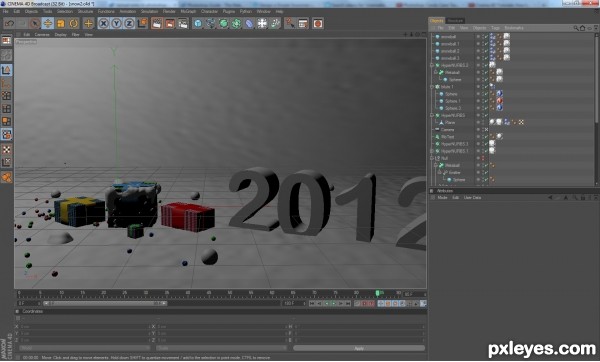
Task: Open the Simulation menu
Action: [x=149, y=11]
